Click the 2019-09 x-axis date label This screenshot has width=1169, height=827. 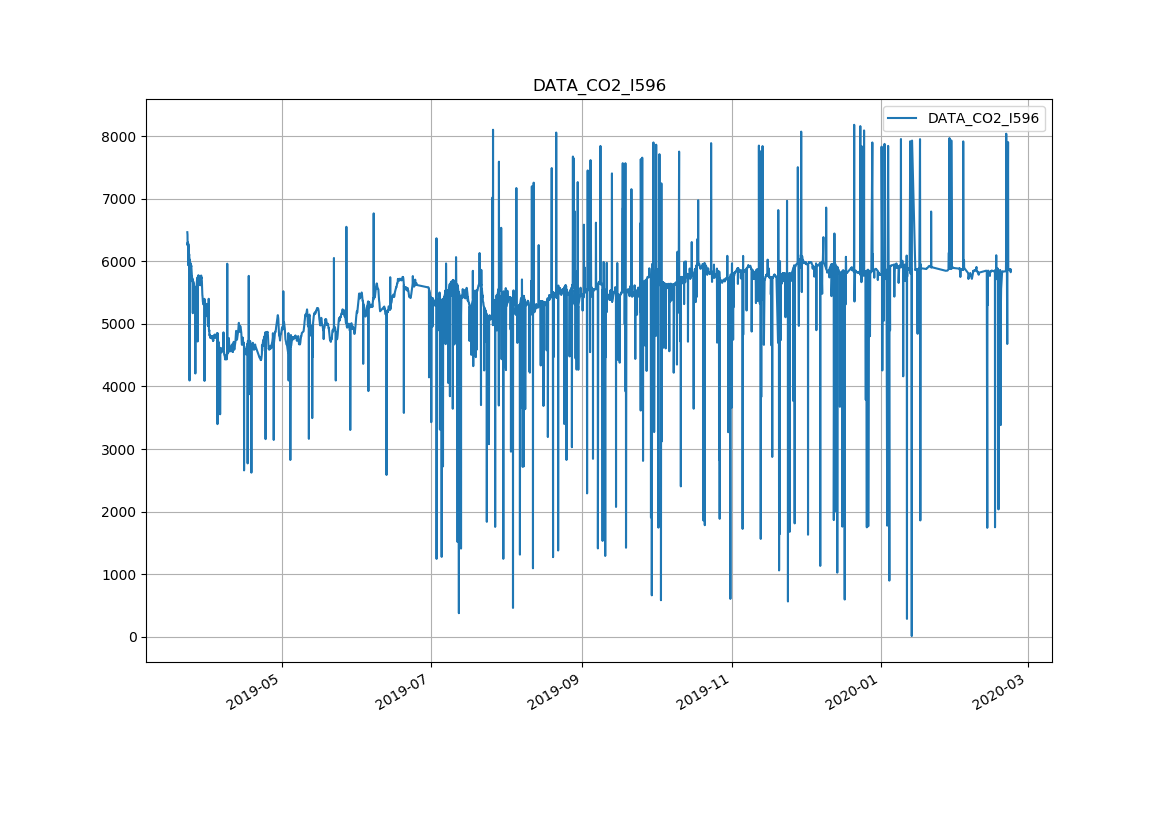555,691
